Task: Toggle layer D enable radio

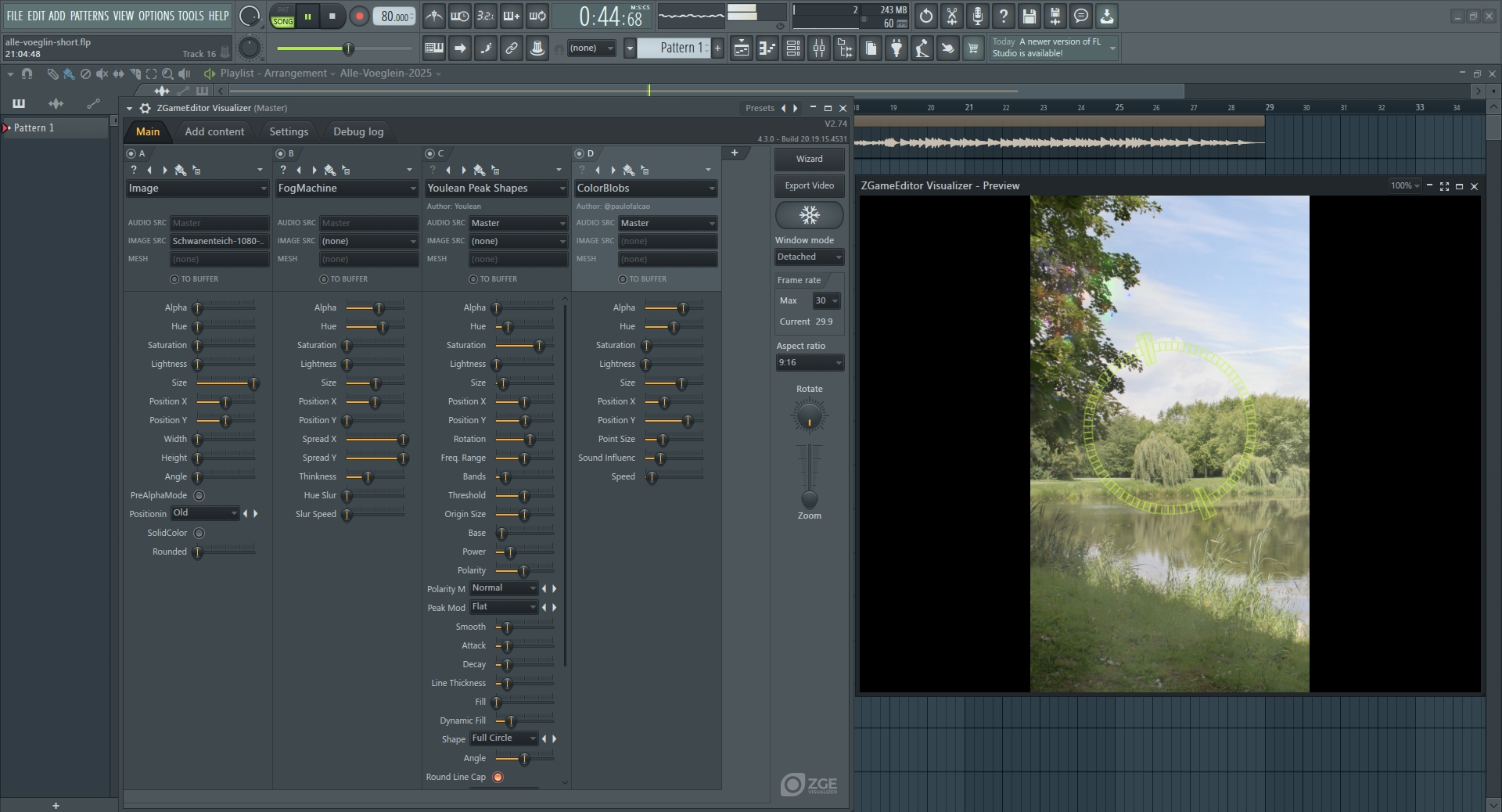Action: coord(579,153)
